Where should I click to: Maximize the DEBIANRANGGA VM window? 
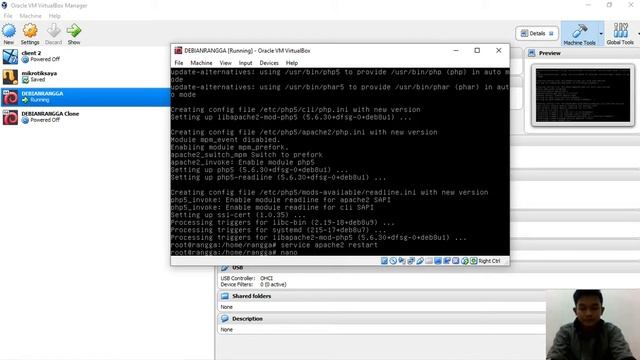click(477, 51)
